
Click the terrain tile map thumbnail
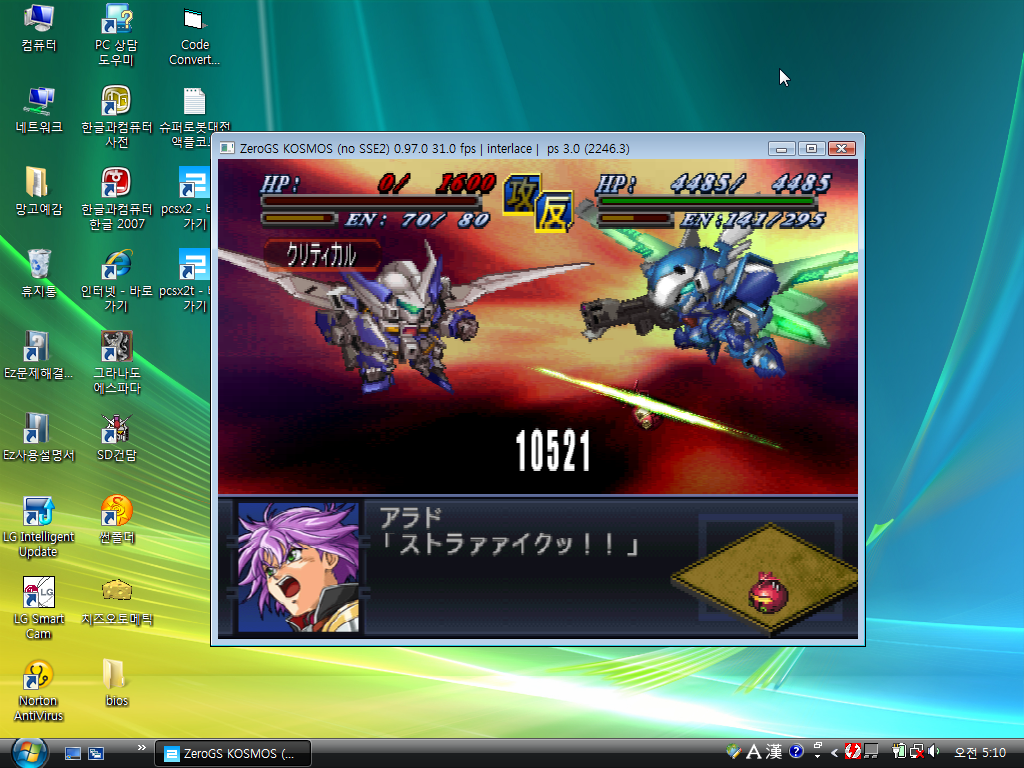765,578
